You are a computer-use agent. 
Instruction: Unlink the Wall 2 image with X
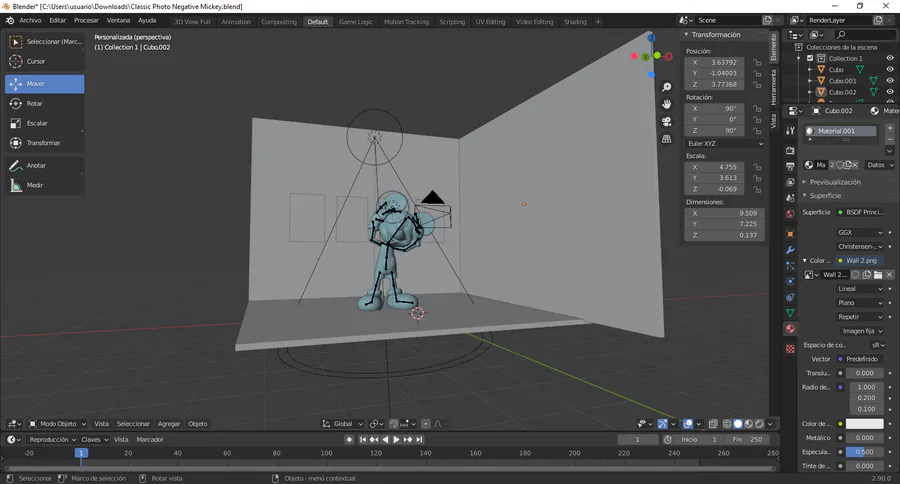pyautogui.click(x=889, y=275)
